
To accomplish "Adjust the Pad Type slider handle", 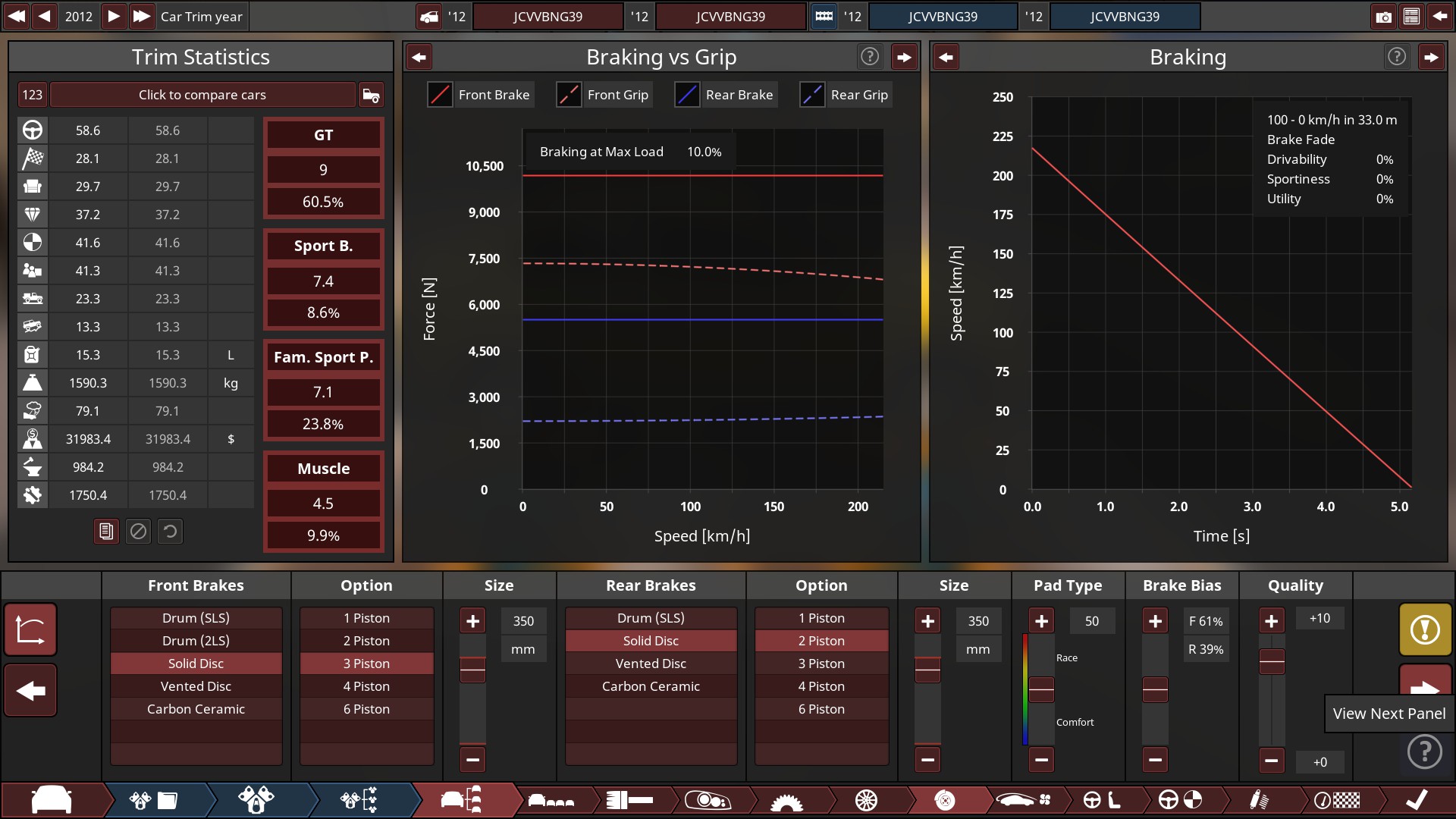I will point(1041,690).
